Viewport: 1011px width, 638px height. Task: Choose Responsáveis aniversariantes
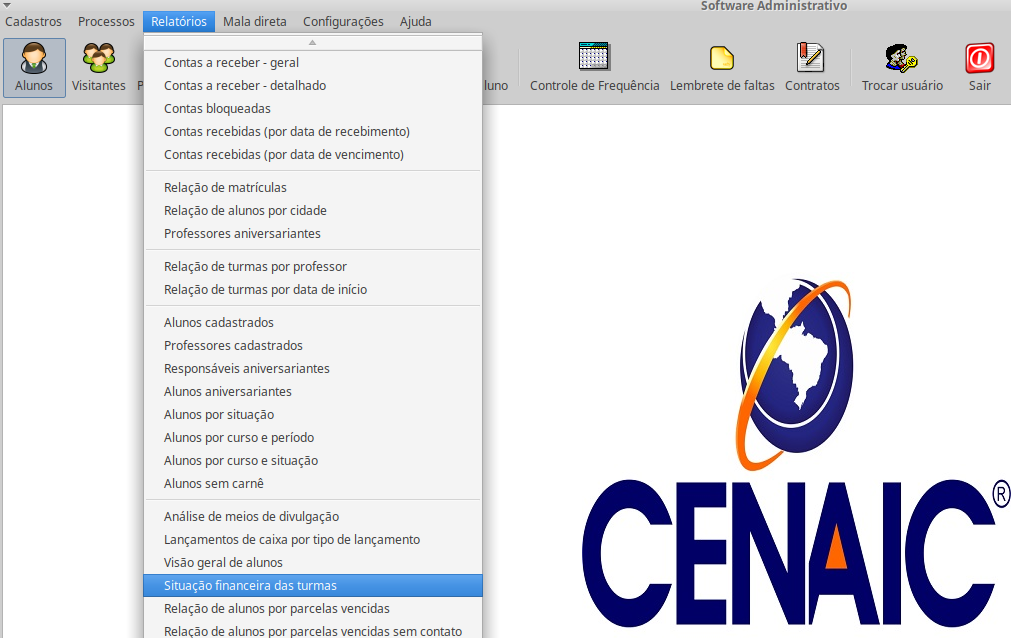tap(313, 369)
